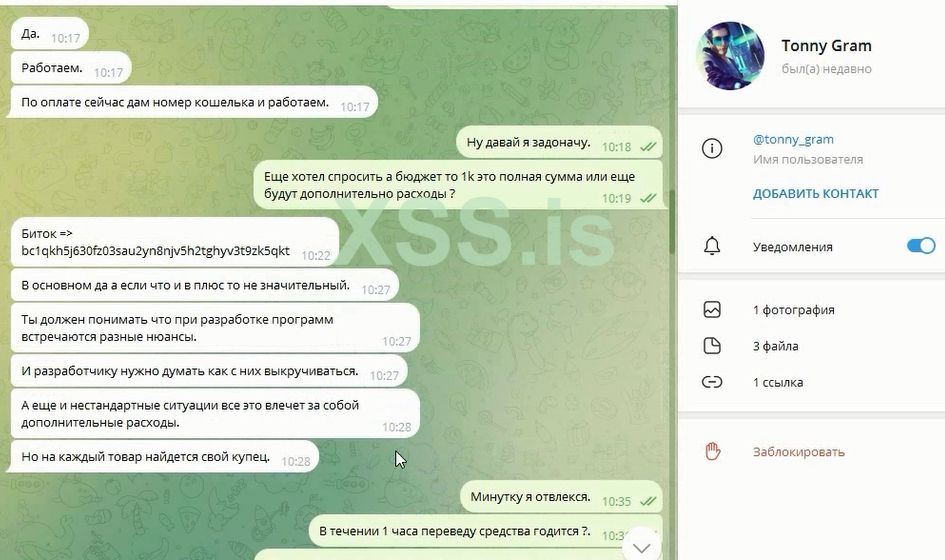Open the @tonny_gram username link

pos(793,139)
